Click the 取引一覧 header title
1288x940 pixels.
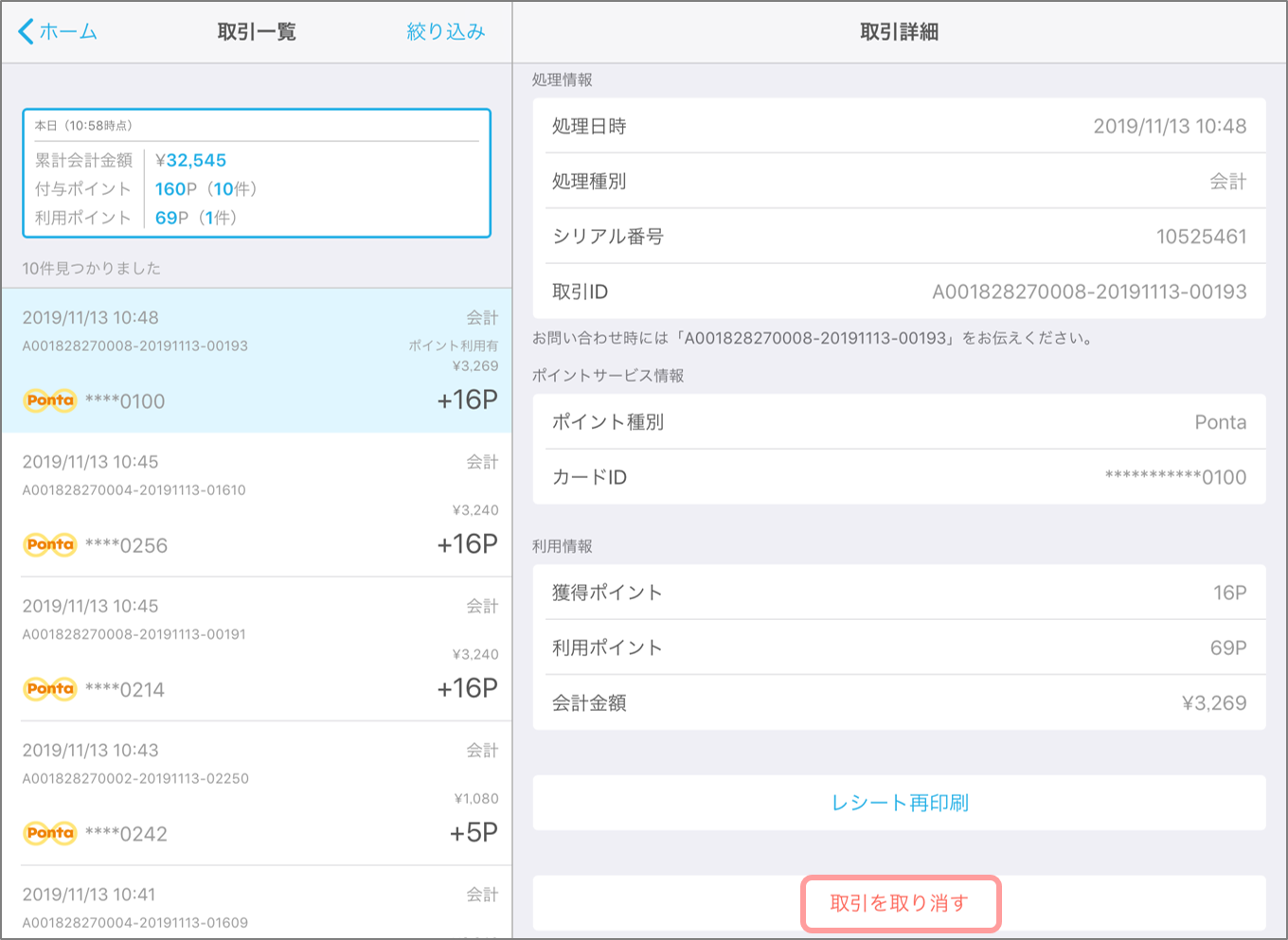[x=257, y=31]
